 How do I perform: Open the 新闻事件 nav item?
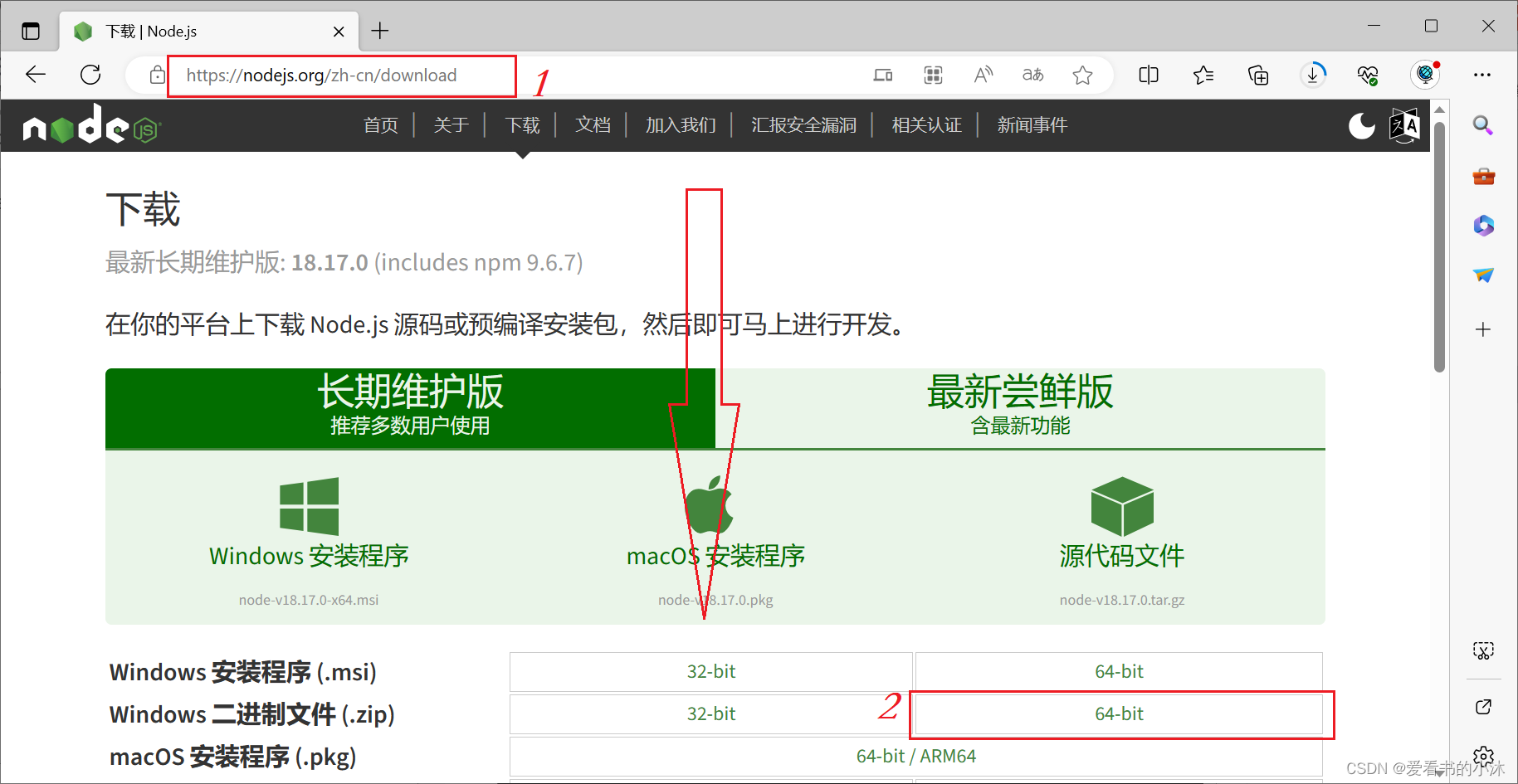point(1032,125)
